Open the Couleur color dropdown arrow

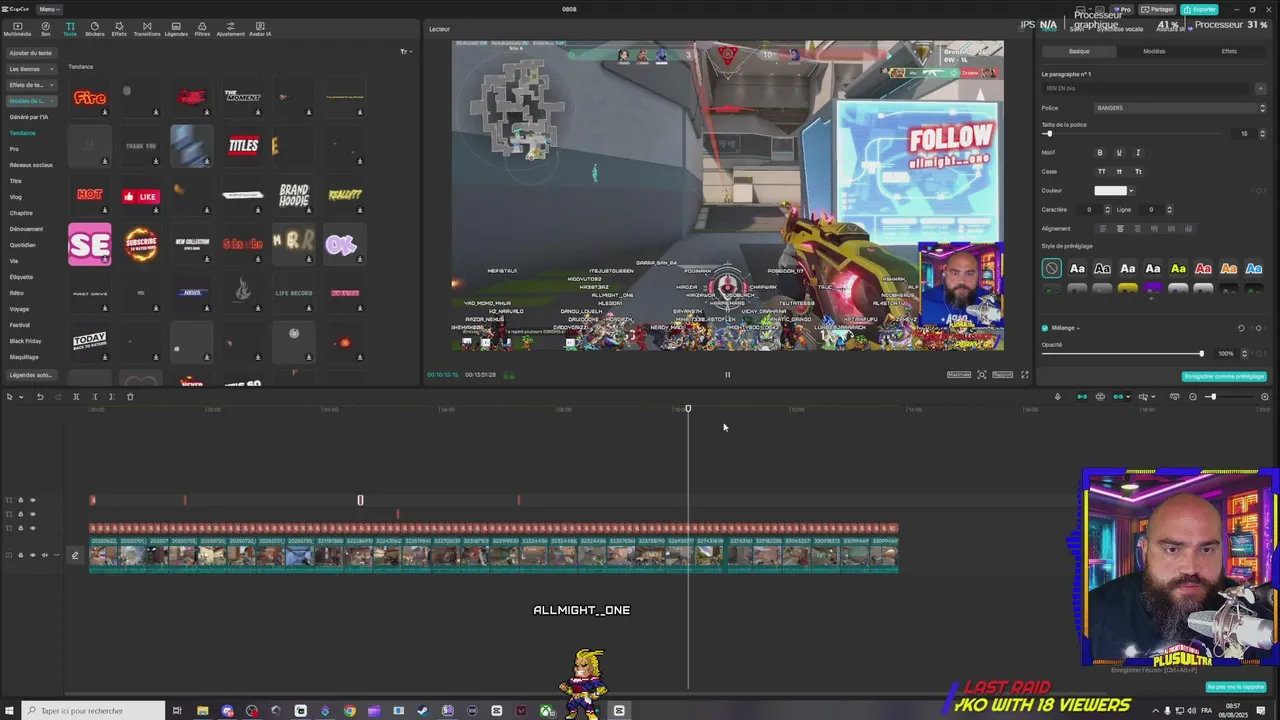[1130, 191]
